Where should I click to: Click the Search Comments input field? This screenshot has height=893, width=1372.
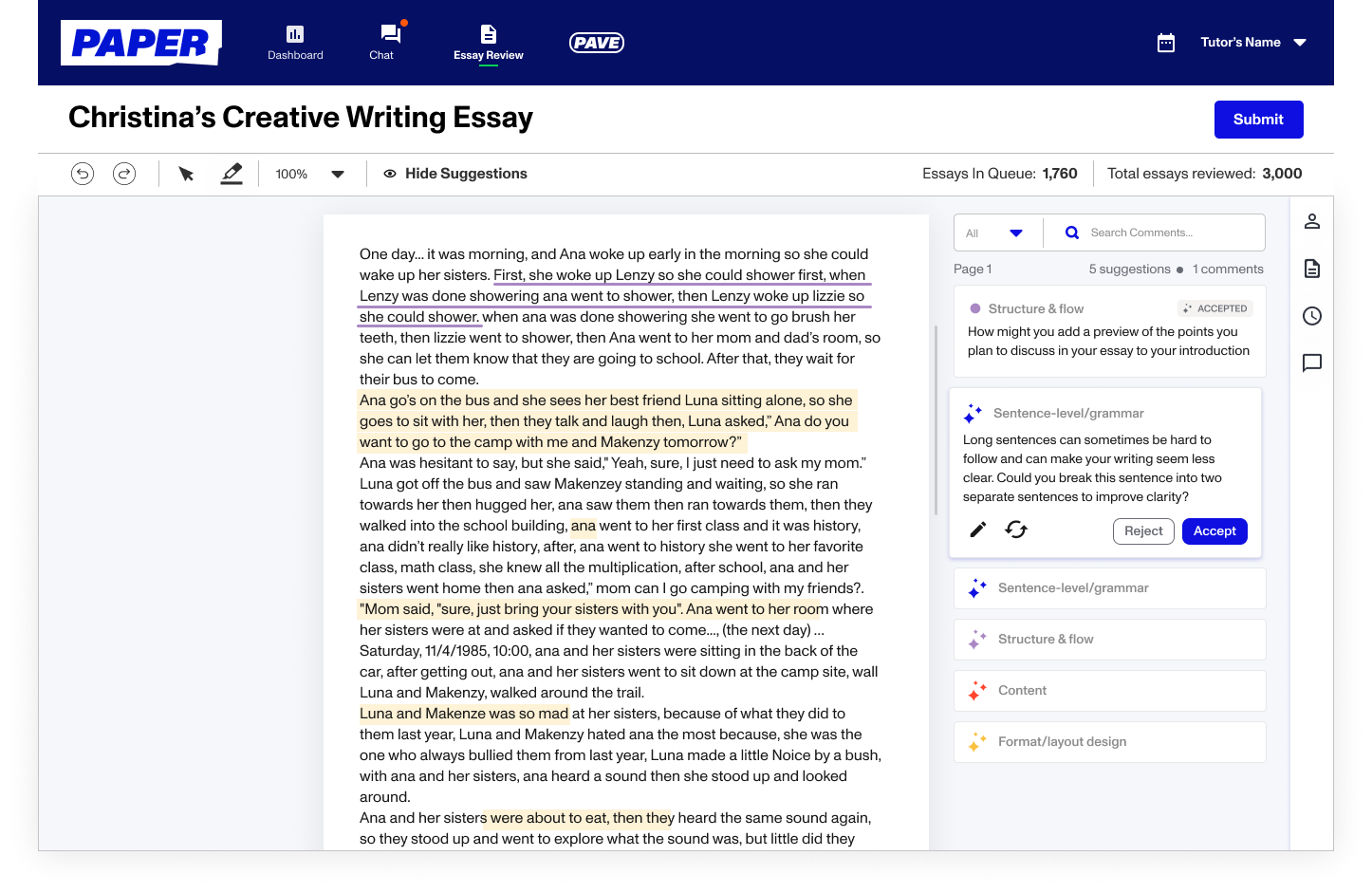1167,233
